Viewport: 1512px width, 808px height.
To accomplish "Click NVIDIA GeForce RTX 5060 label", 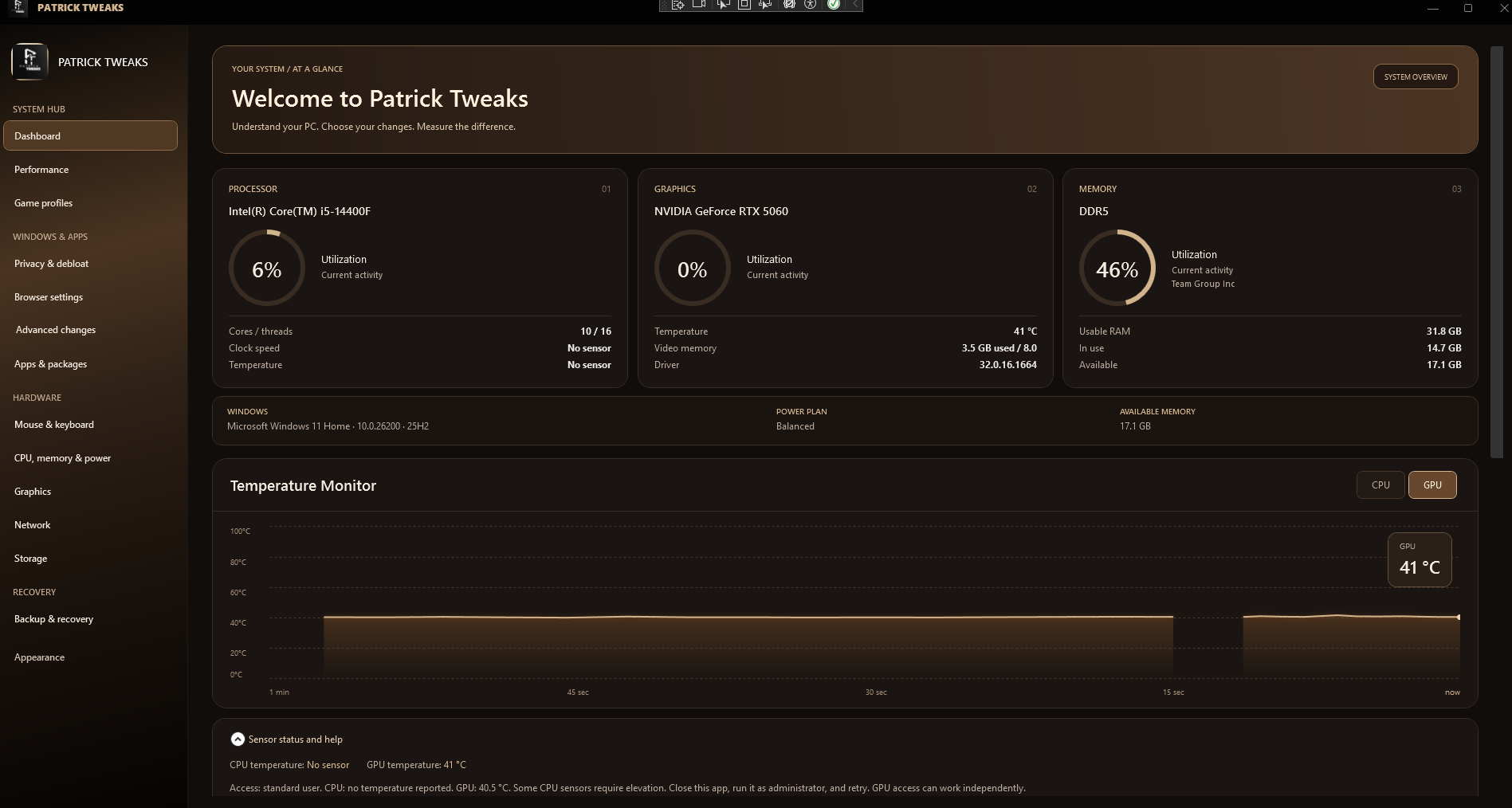I will click(x=721, y=211).
